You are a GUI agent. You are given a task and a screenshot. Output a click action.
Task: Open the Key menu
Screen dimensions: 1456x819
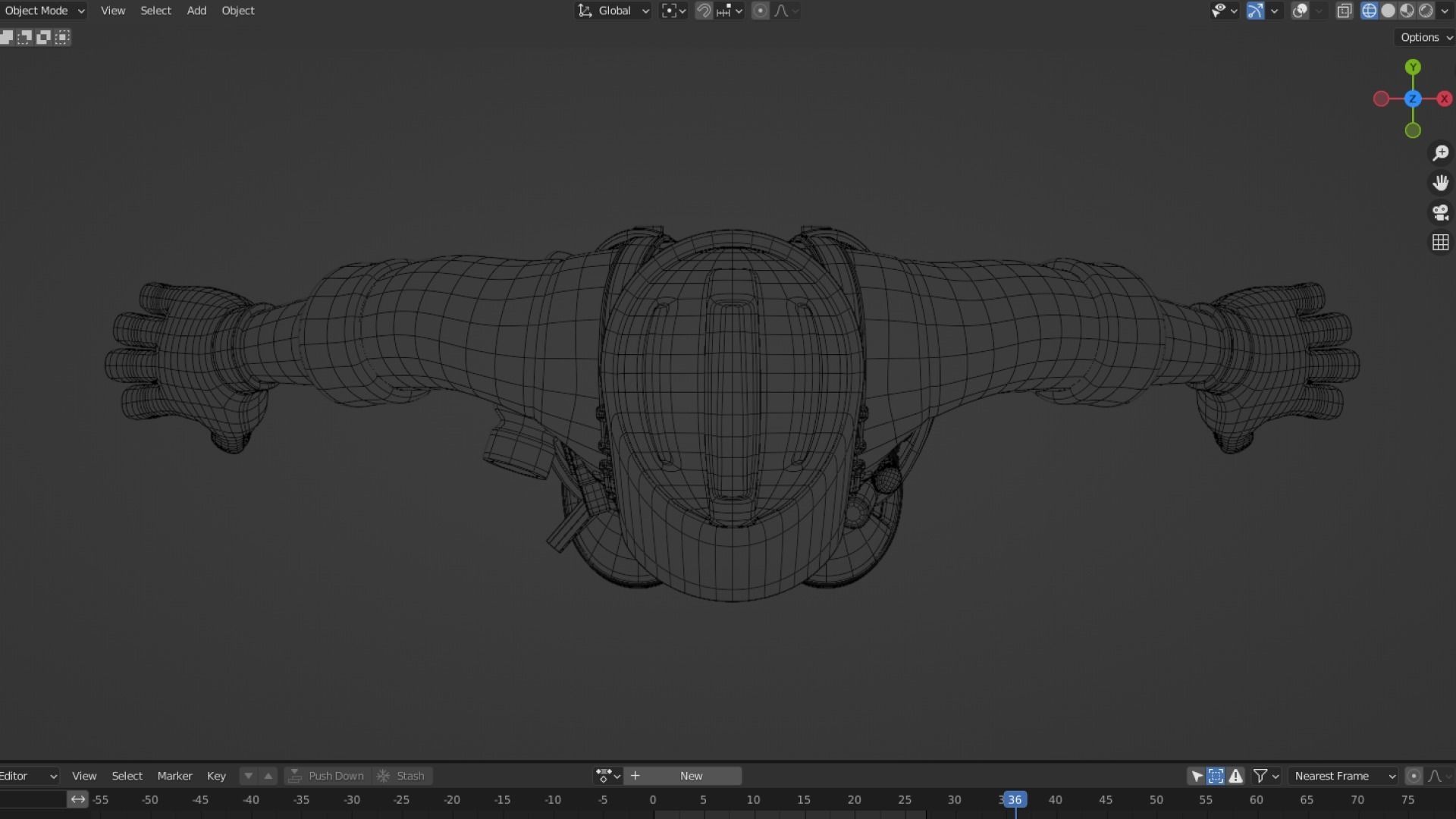pyautogui.click(x=216, y=776)
